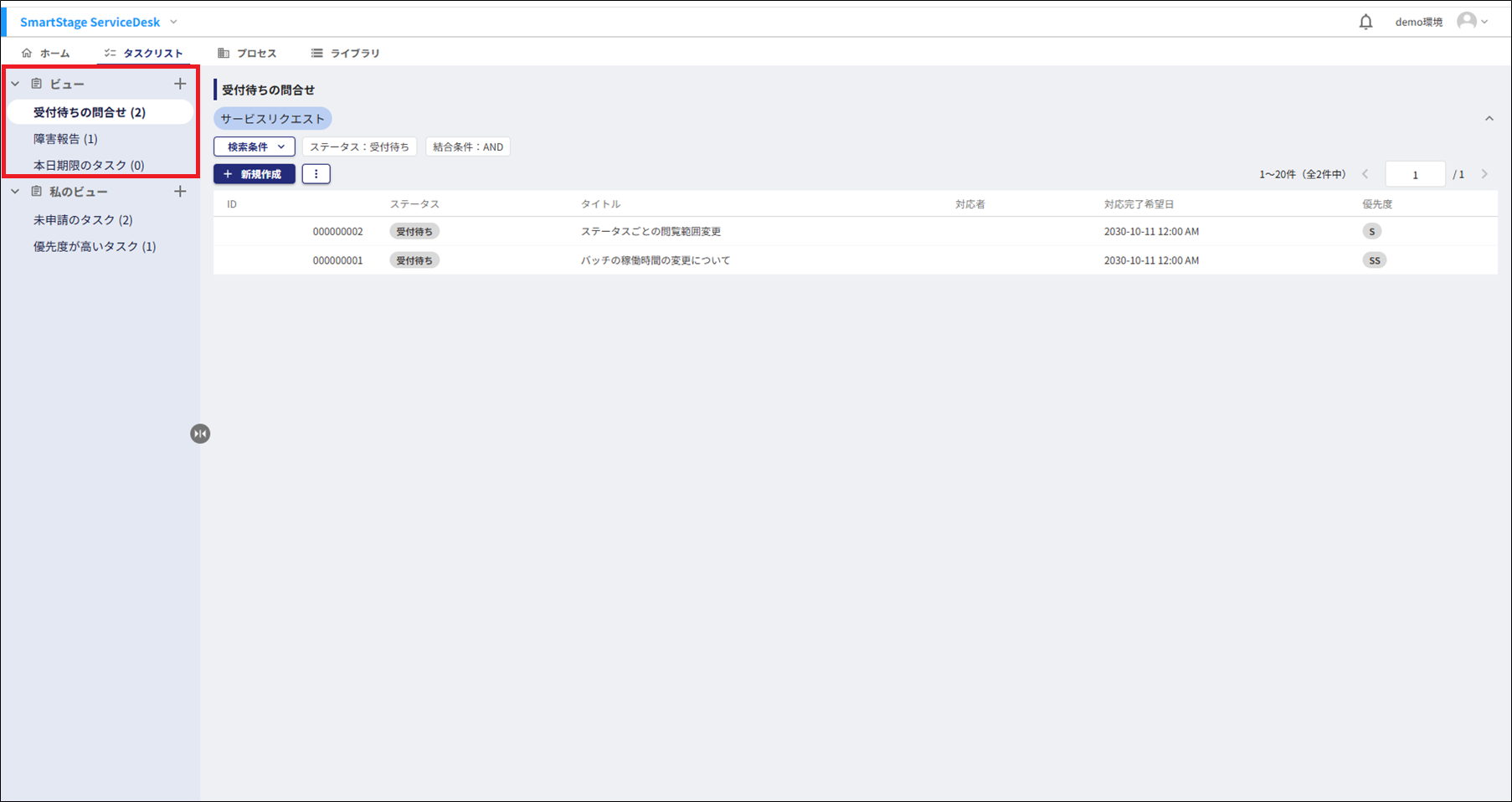Viewport: 1512px width, 802px height.
Task: Open the ticket 000000002 row
Action: pos(650,231)
